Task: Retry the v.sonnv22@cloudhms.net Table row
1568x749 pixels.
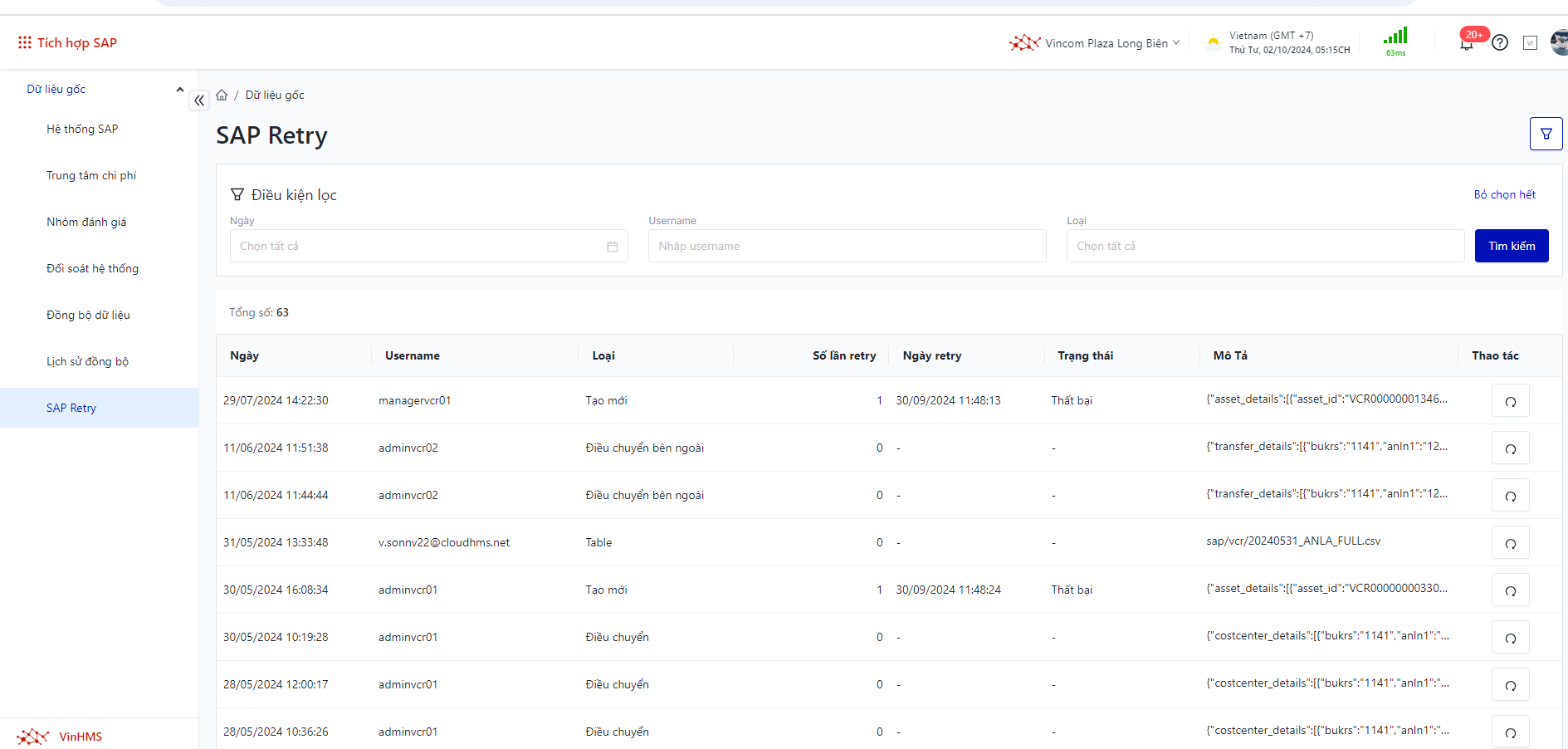Action: point(1510,543)
